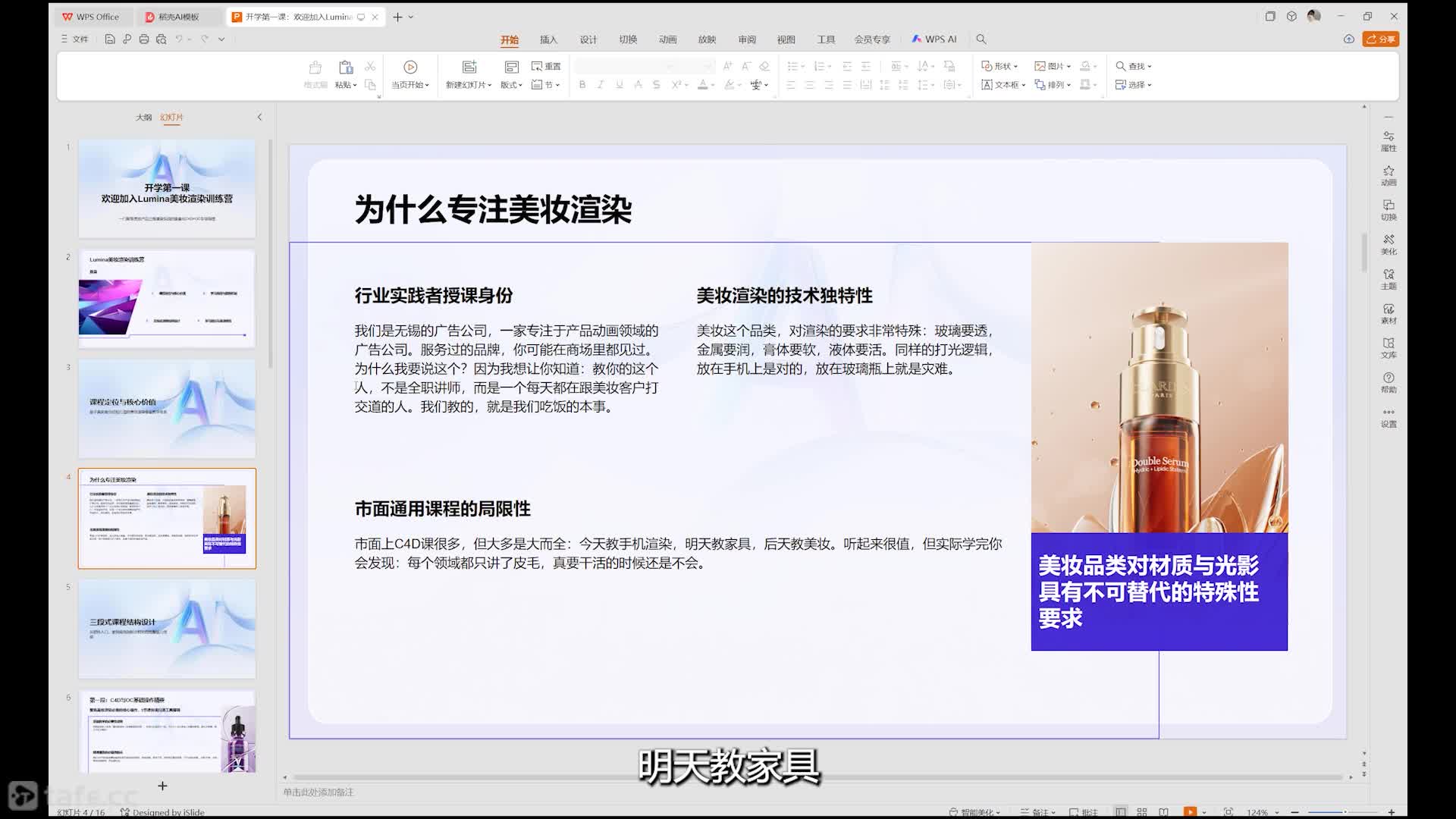Screen dimensions: 1456x819
Task: Toggle bold formatting button
Action: 582,85
